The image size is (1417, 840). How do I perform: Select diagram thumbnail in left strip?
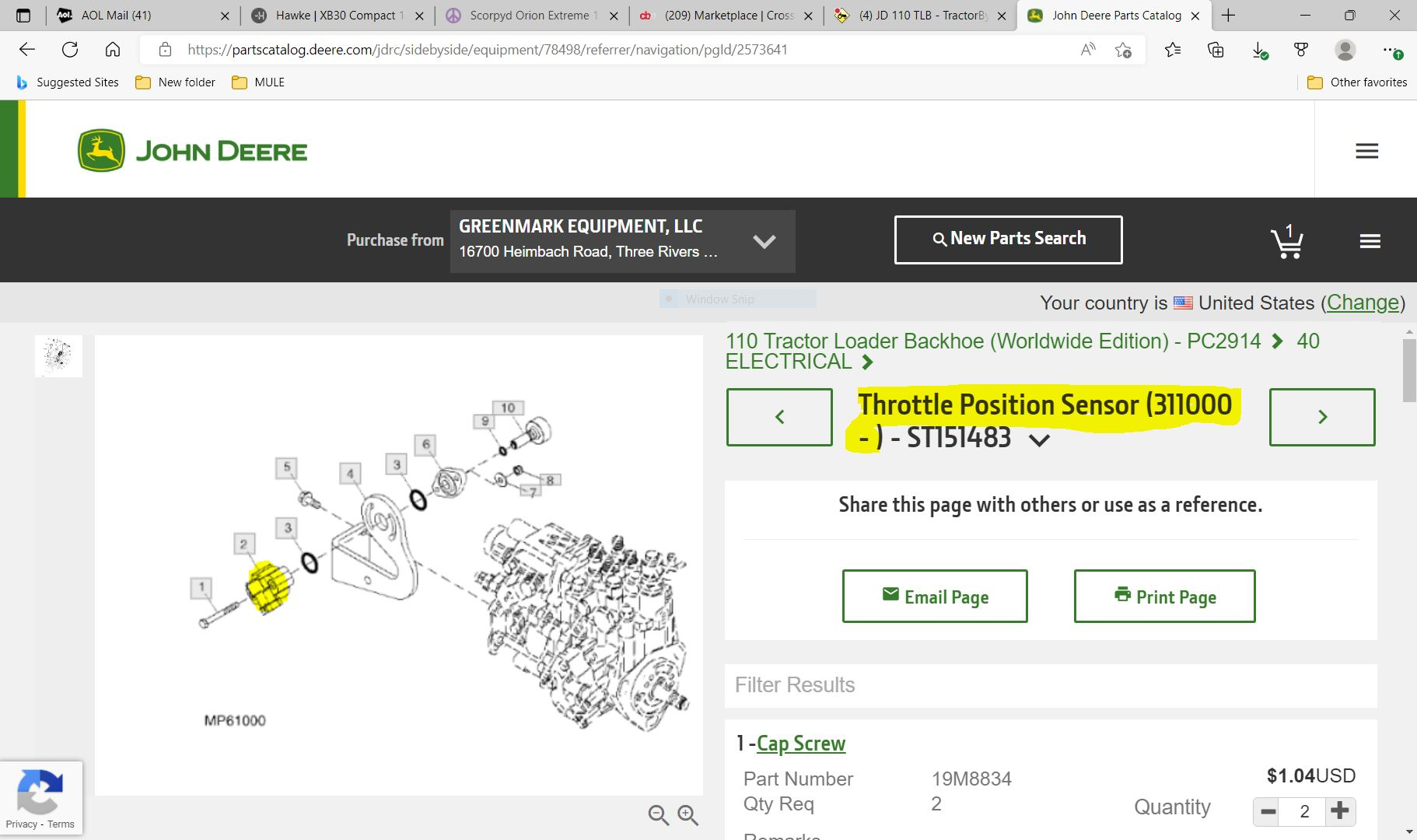[58, 356]
